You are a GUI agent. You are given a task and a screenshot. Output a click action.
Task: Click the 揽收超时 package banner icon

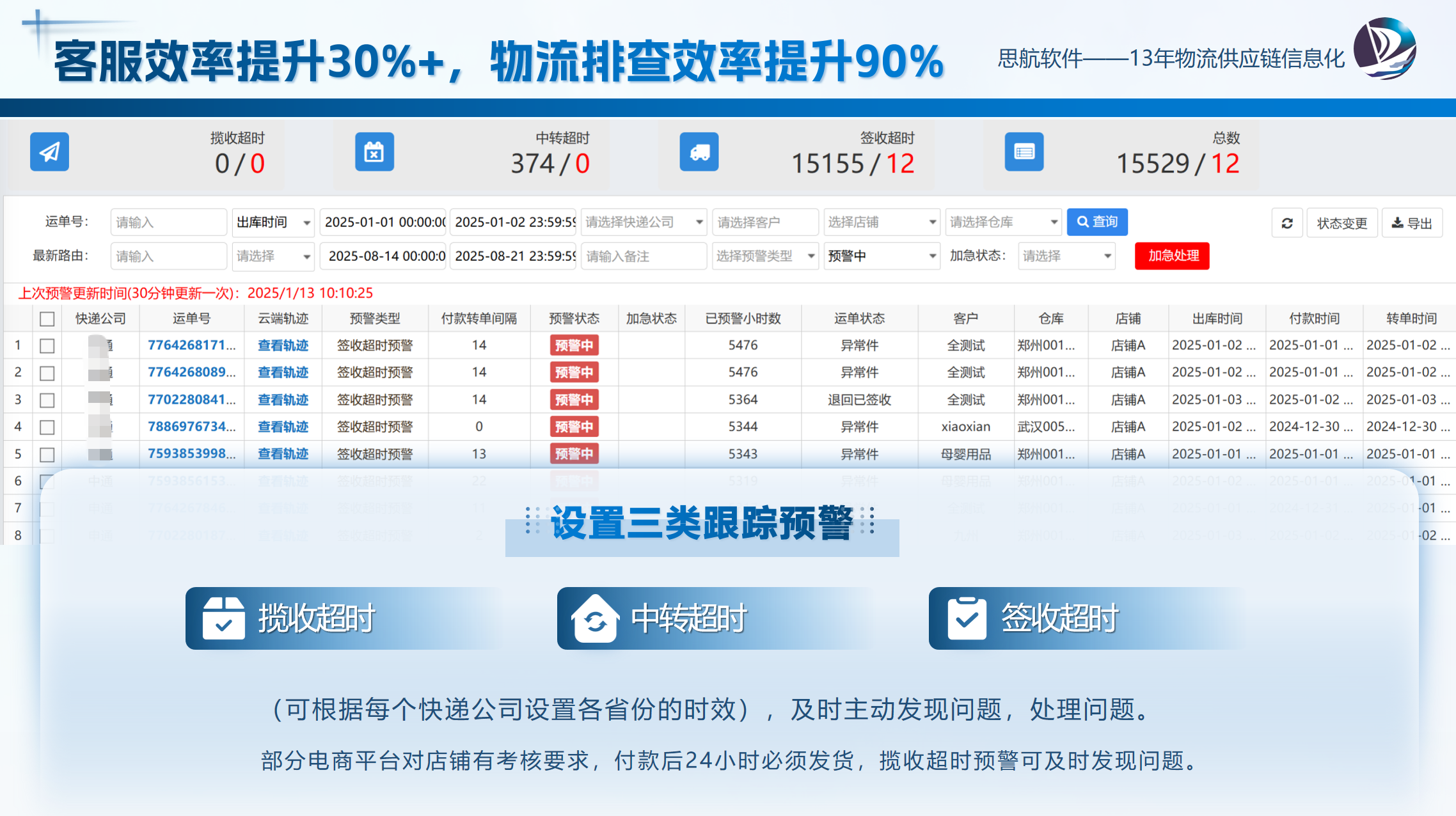pos(223,618)
